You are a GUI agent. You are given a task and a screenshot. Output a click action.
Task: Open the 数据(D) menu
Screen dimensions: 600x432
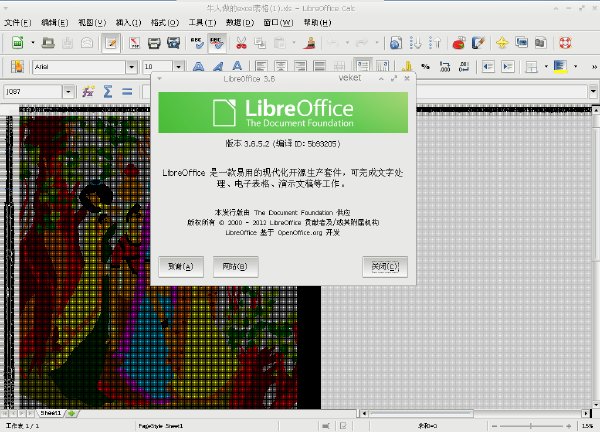point(240,23)
